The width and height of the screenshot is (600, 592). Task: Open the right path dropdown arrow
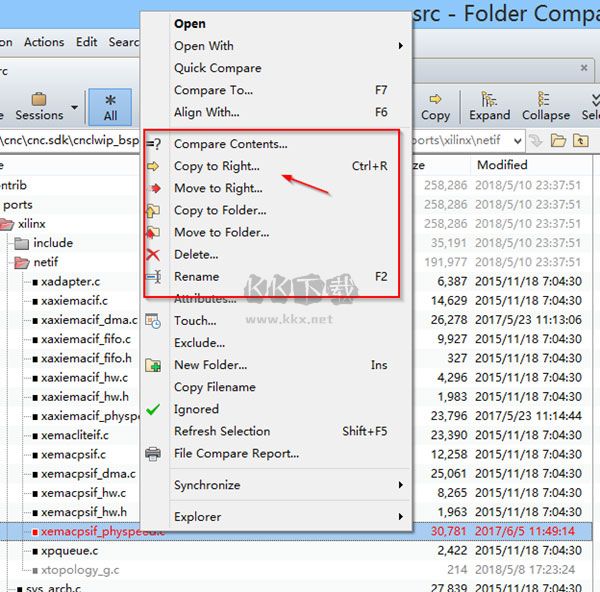[x=515, y=141]
